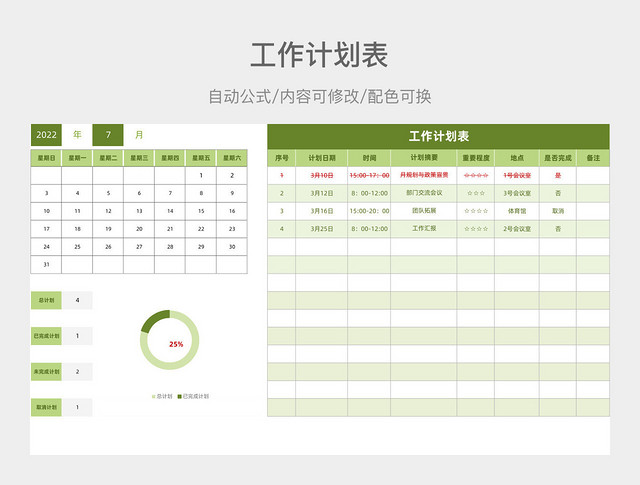Select the 取消 status cell in row 3
The image size is (640, 485).
(x=558, y=211)
